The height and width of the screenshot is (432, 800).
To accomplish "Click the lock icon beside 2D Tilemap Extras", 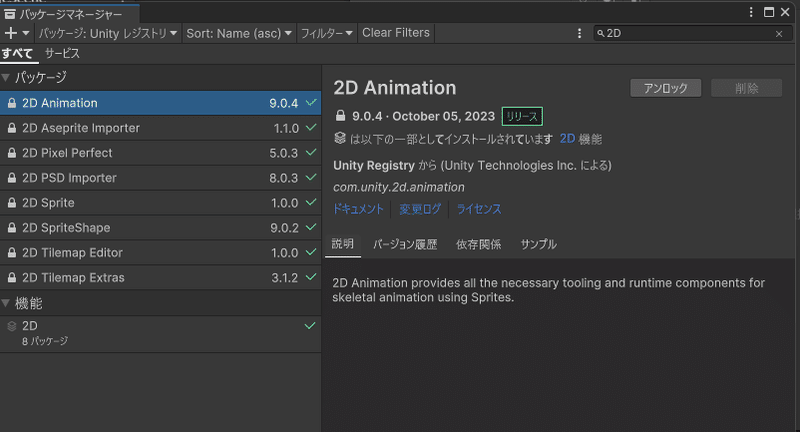I will click(x=12, y=277).
